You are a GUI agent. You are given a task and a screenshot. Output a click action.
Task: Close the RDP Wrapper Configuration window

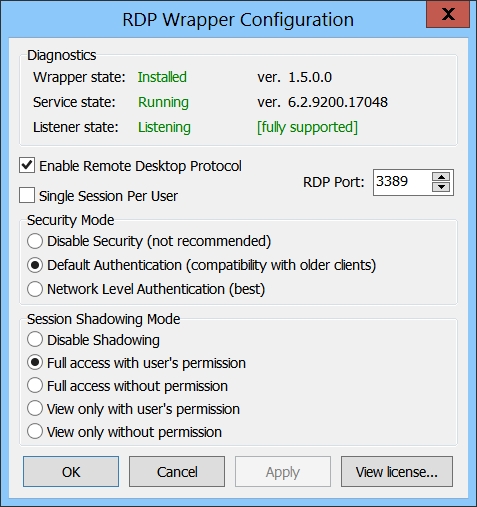448,14
